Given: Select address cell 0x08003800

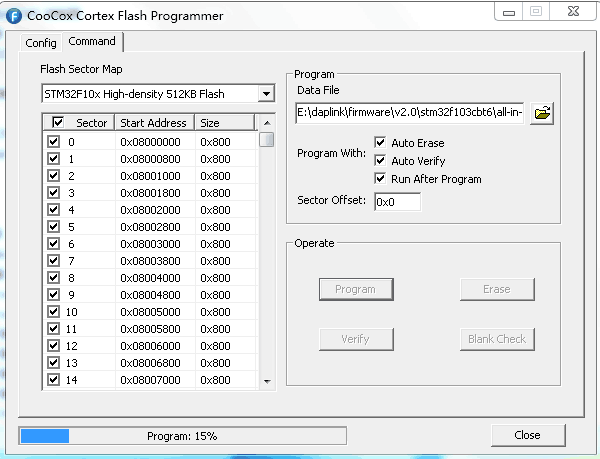Looking at the screenshot, I should [x=150, y=261].
